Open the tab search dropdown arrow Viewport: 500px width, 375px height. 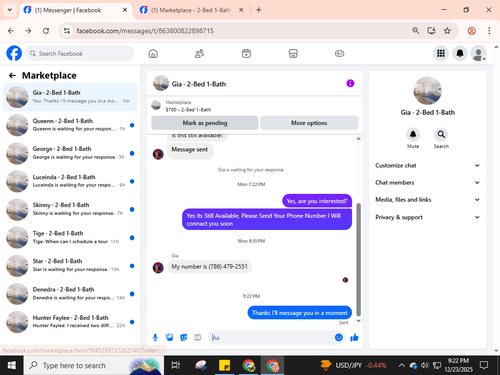click(x=10, y=10)
